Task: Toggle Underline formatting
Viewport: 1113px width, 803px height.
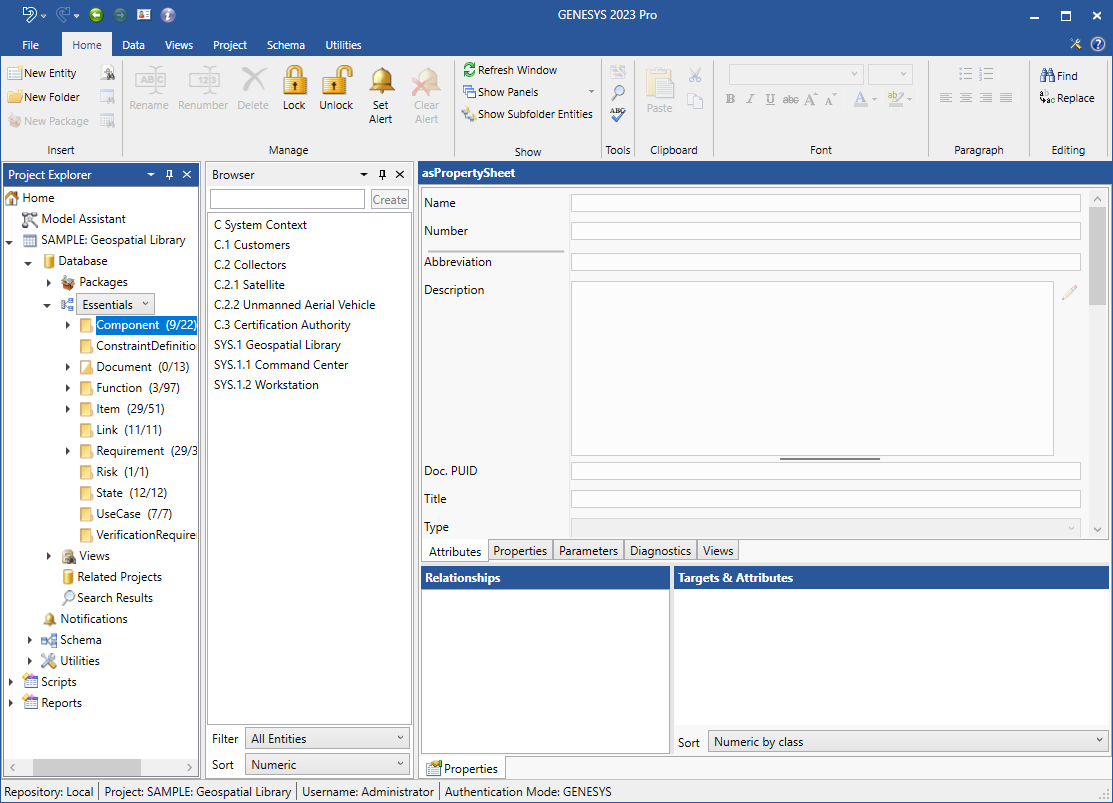Action: click(x=770, y=99)
